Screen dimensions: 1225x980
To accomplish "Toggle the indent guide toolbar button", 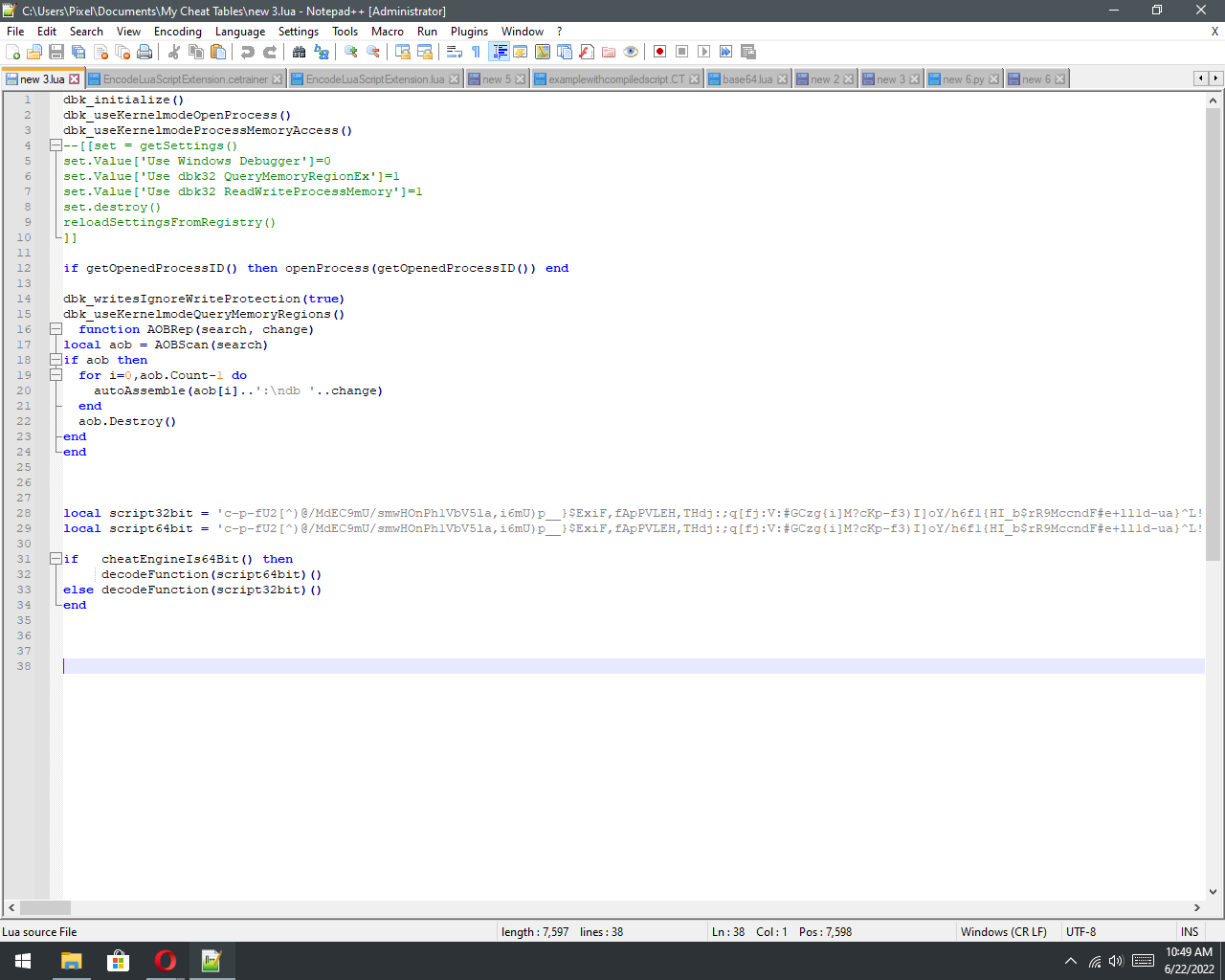I will (x=499, y=52).
